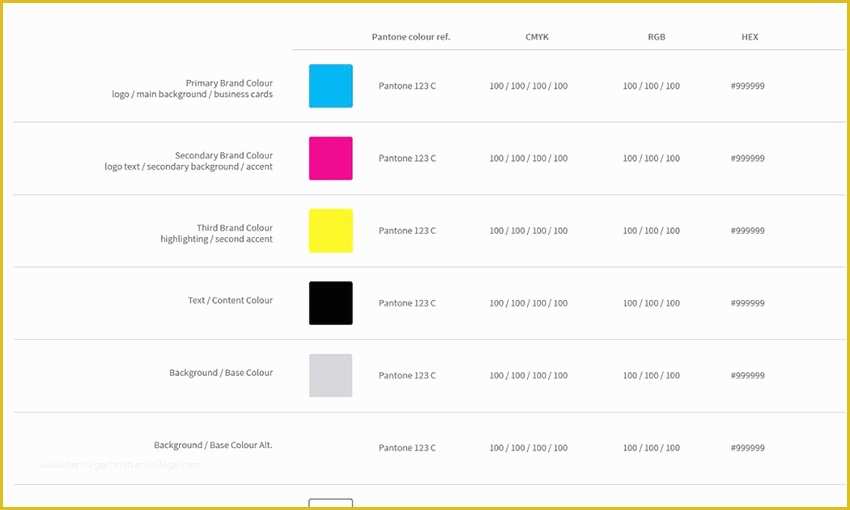The width and height of the screenshot is (850, 510).
Task: Click CMYK value in Primary Brand Colour row
Action: click(529, 86)
